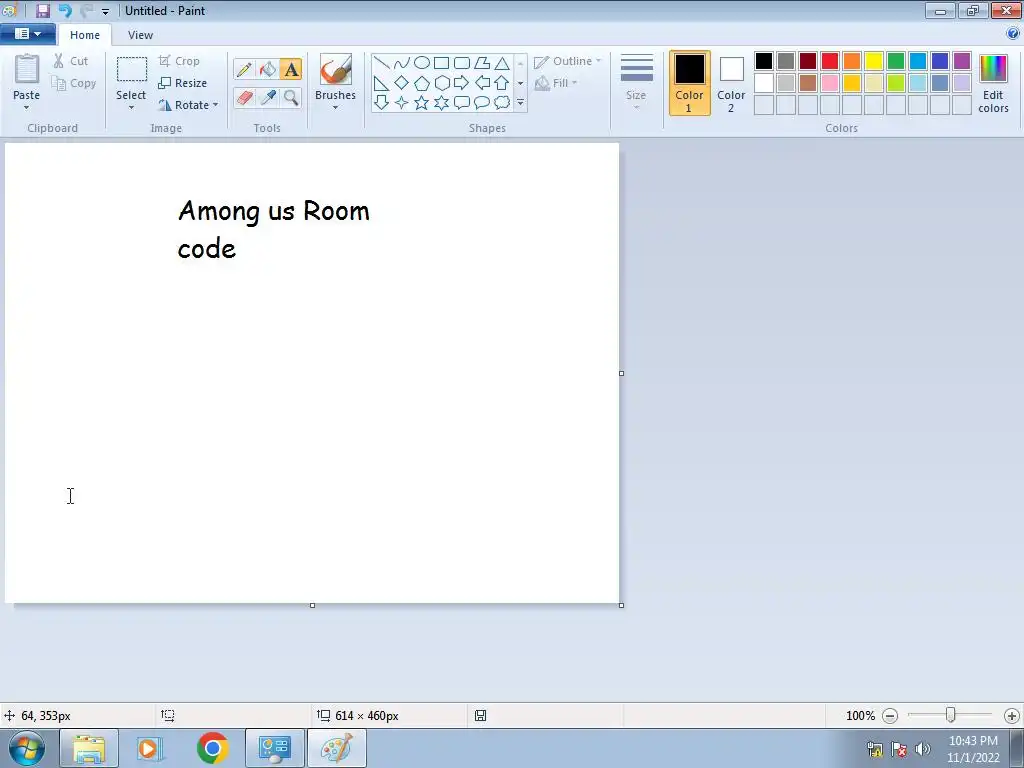The height and width of the screenshot is (768, 1024).
Task: Select the Color picker eyedropper tool
Action: pyautogui.click(x=268, y=97)
